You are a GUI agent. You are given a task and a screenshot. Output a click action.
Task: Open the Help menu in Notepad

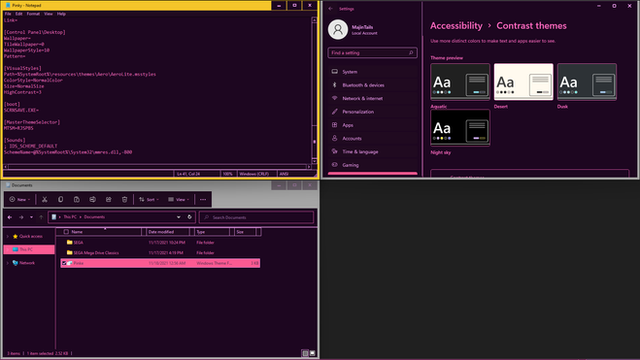pyautogui.click(x=61, y=14)
